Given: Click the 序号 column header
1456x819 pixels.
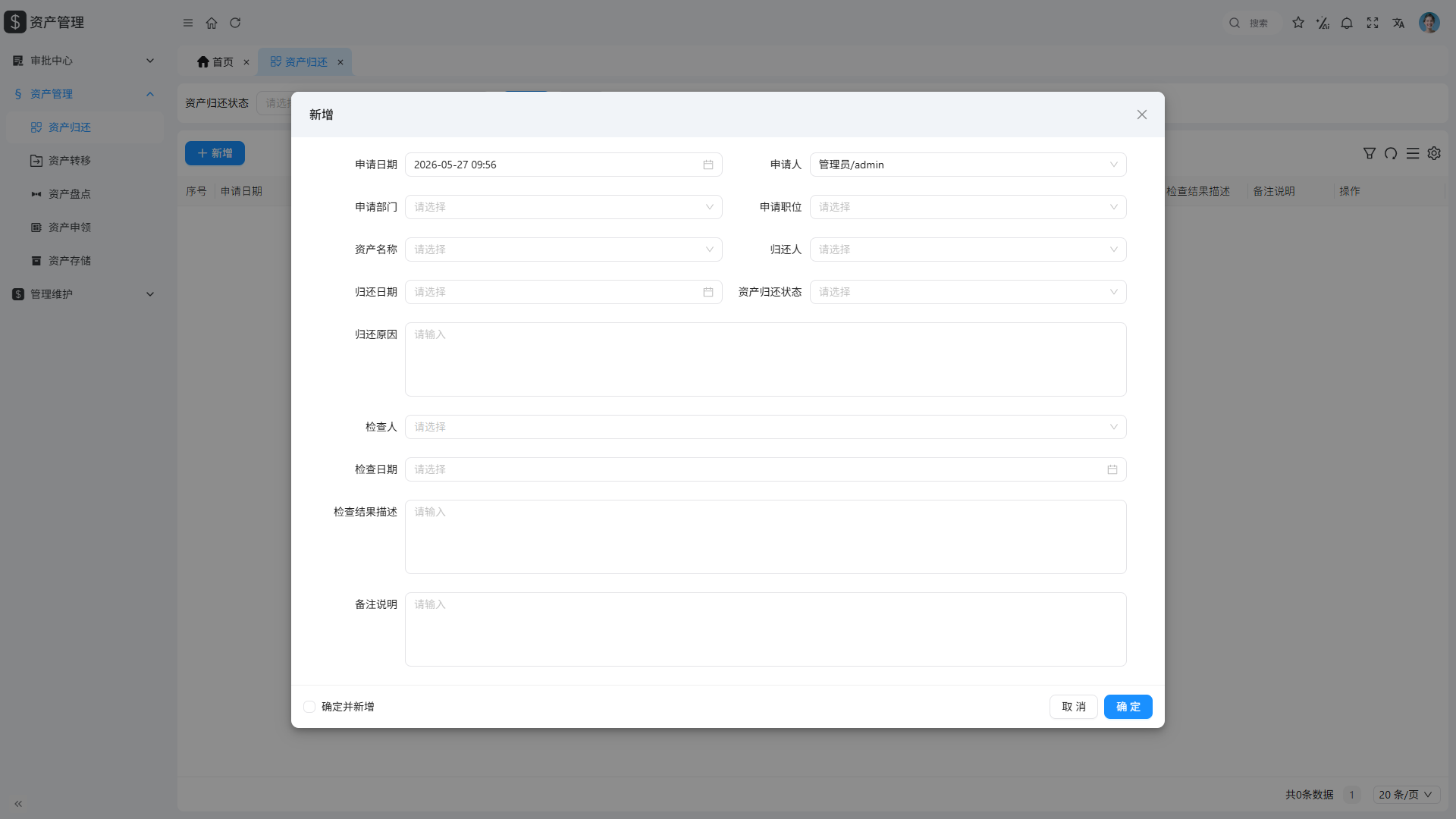Looking at the screenshot, I should click(x=196, y=191).
